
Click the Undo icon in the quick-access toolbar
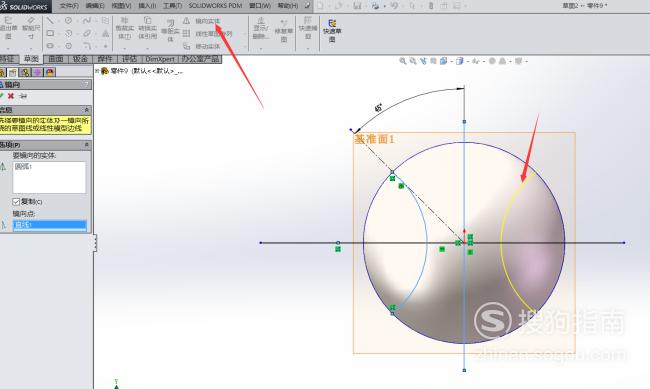pos(394,6)
